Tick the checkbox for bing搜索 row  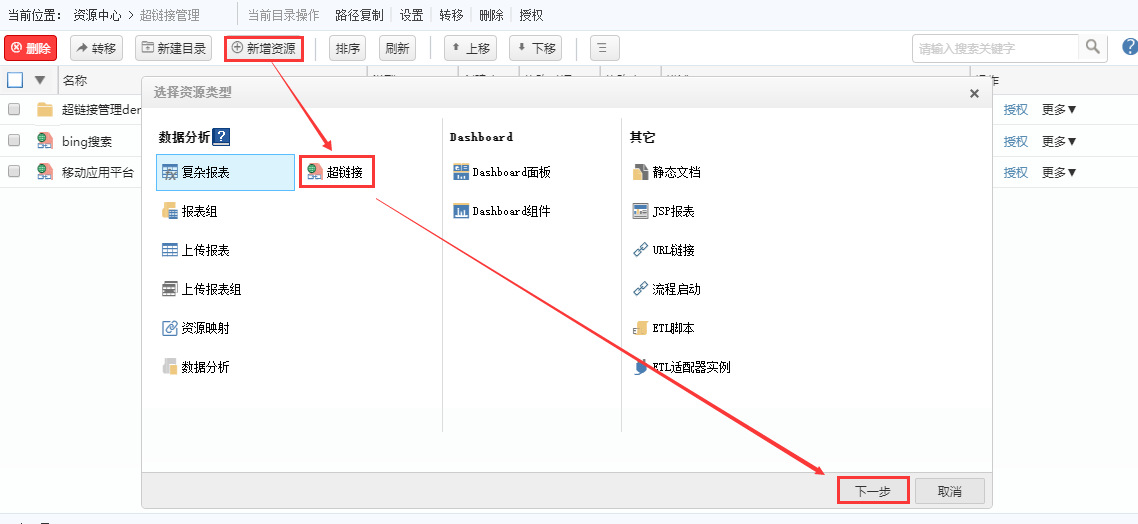coord(14,141)
